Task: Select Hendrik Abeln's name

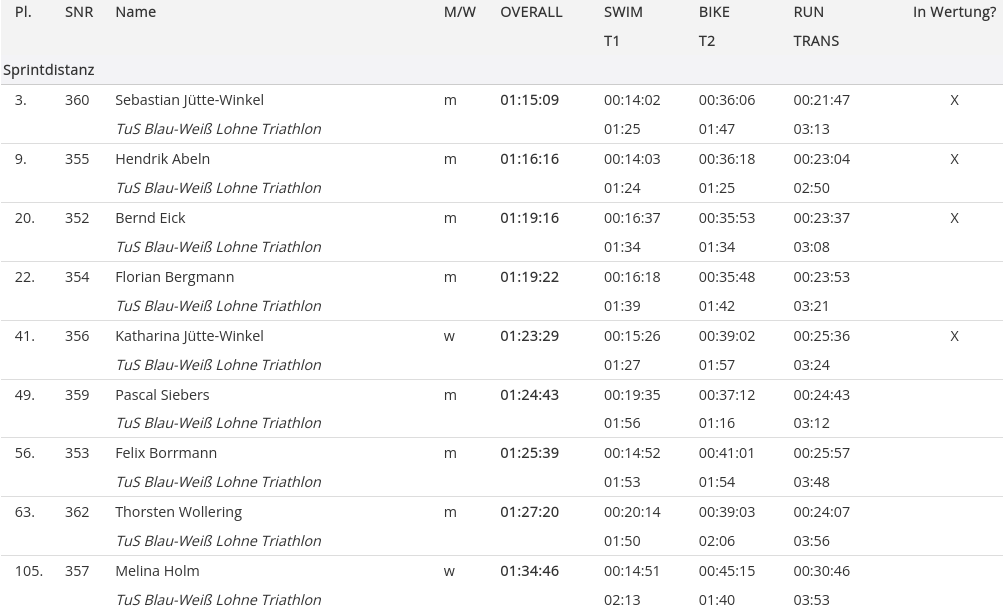Action: [x=162, y=159]
